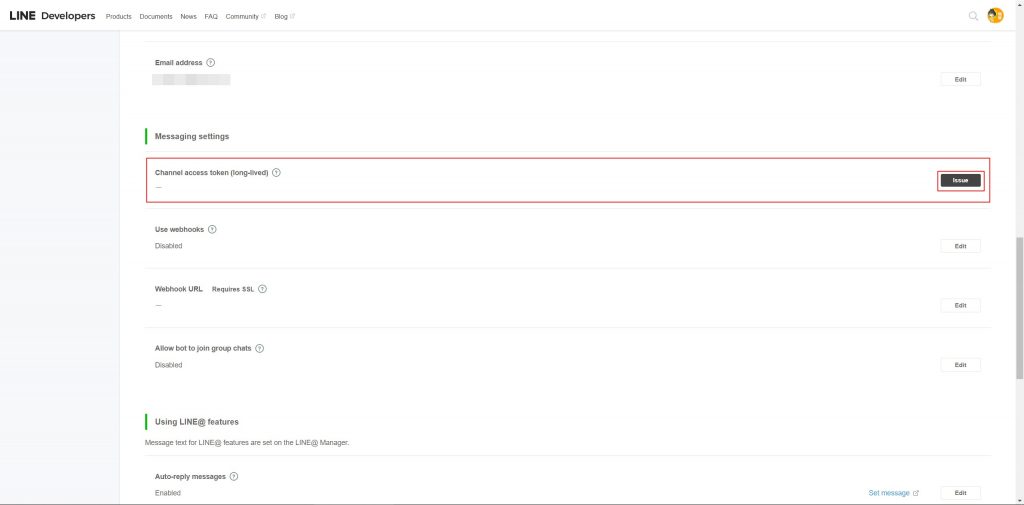Viewport: 1024px width, 505px height.
Task: Click help icon beside Channel access token
Action: click(x=277, y=172)
